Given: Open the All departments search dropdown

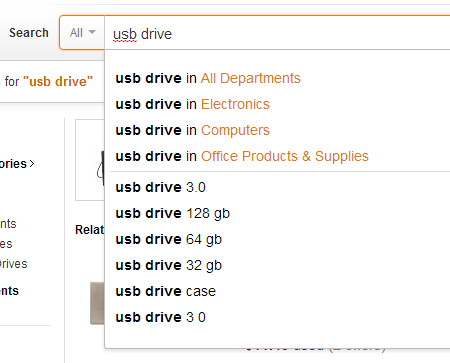Looking at the screenshot, I should coord(82,33).
